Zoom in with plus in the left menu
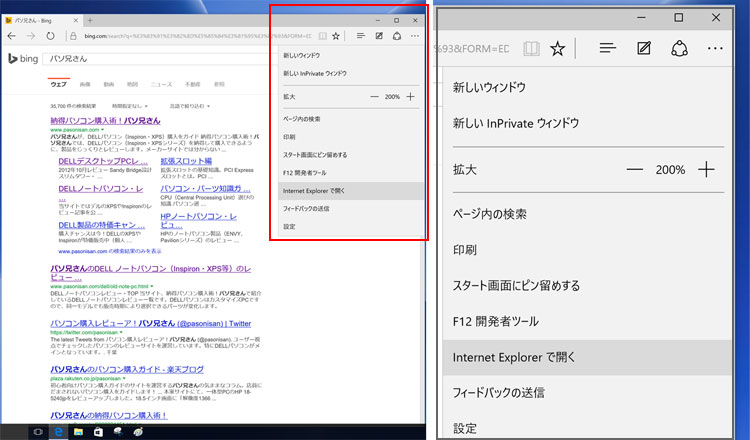 coord(410,97)
